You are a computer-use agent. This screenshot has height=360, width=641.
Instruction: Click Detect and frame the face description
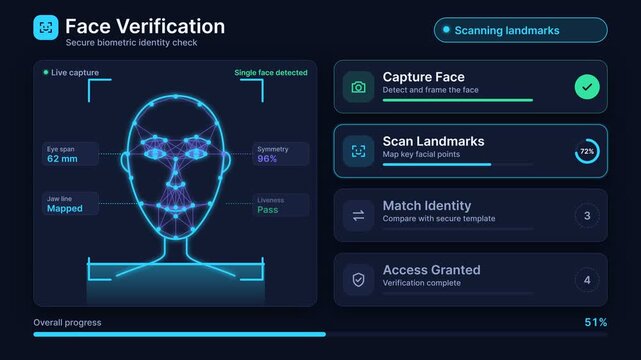[x=430, y=90]
